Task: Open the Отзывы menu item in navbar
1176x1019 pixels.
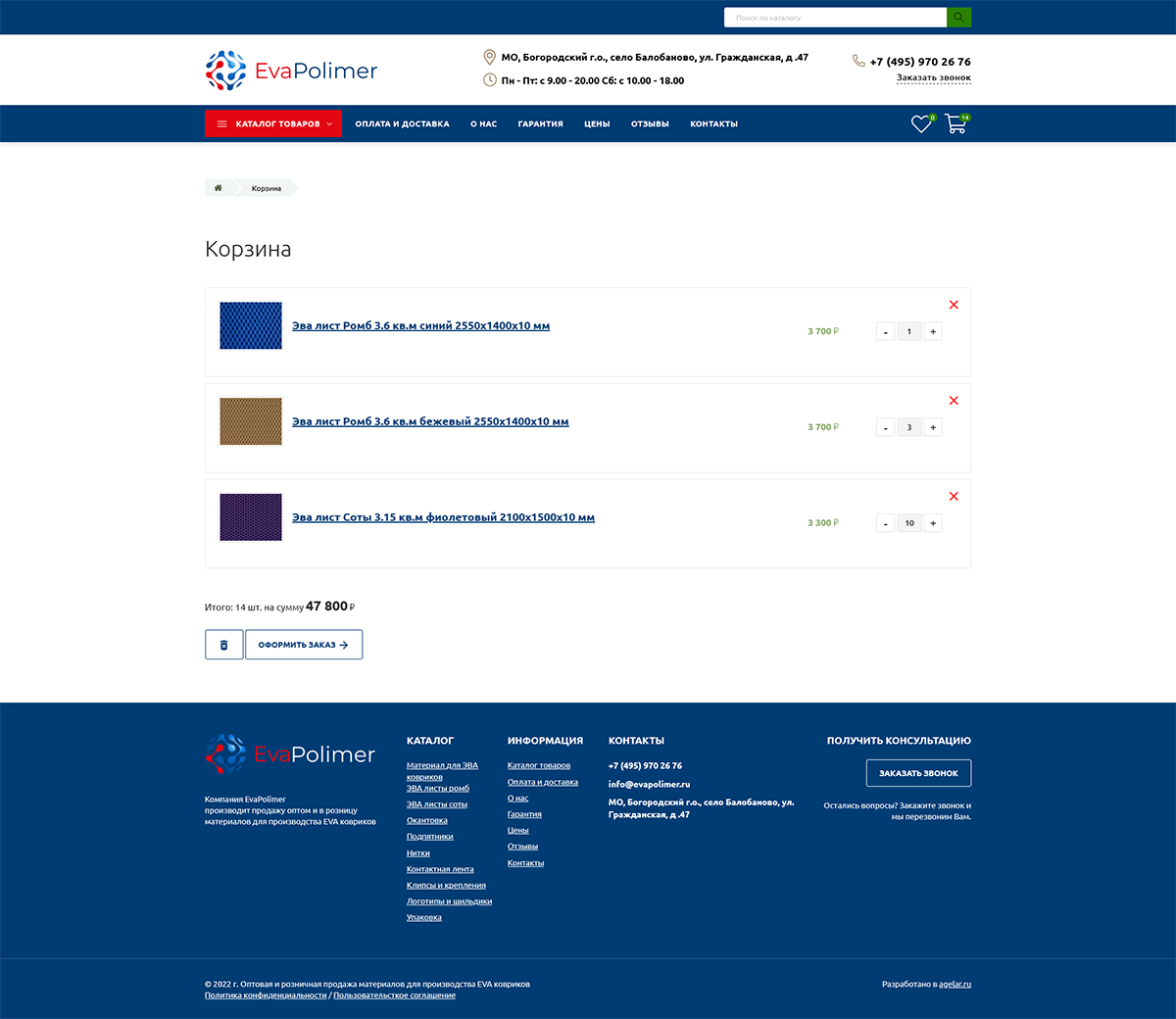Action: (x=650, y=124)
